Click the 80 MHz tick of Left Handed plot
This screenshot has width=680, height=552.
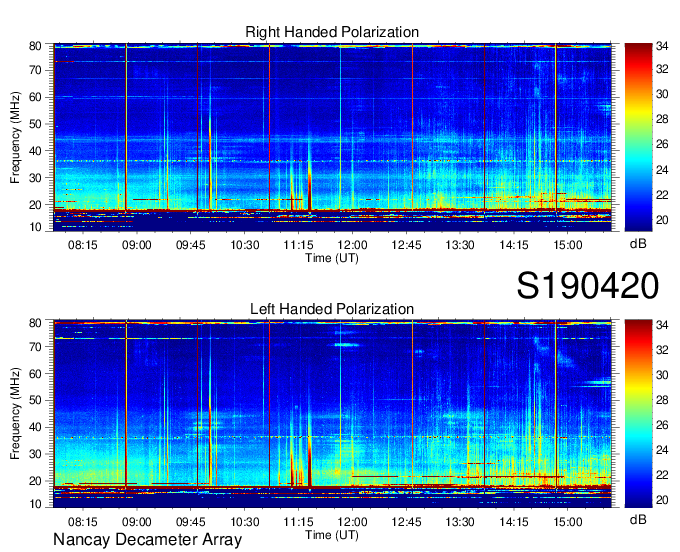point(35,323)
